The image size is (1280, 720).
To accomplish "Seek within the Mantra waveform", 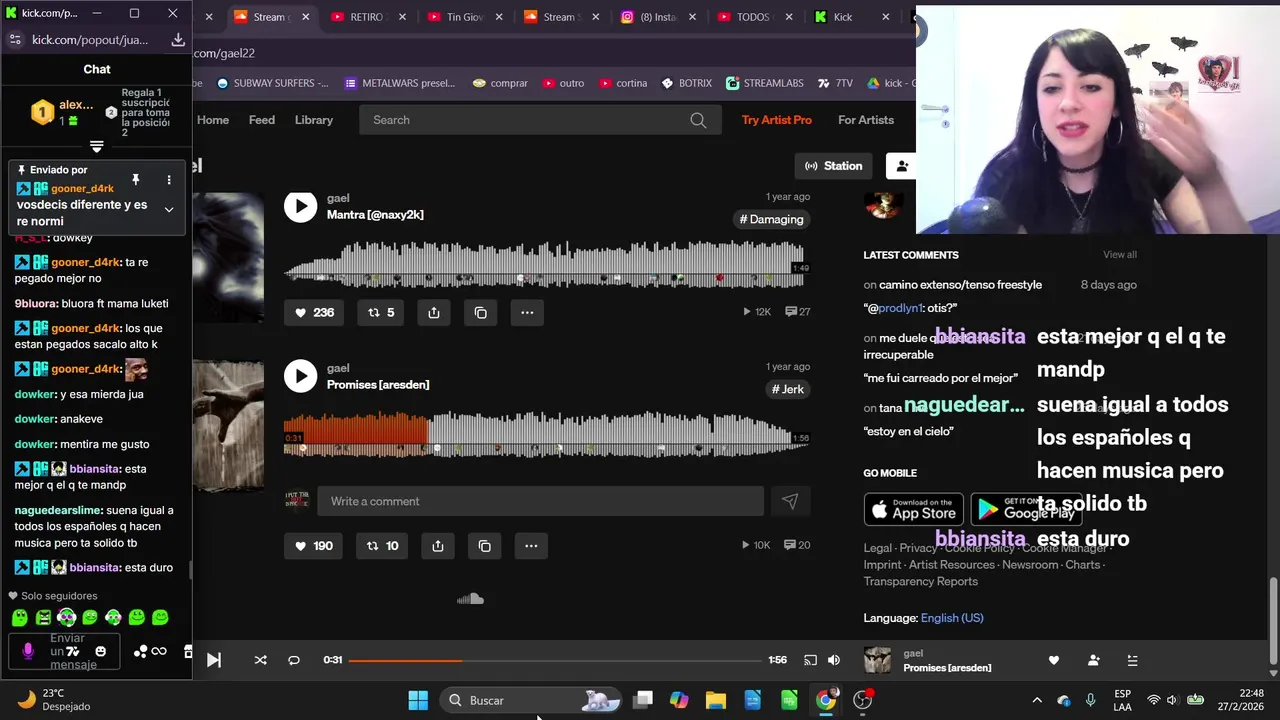I will (x=546, y=264).
